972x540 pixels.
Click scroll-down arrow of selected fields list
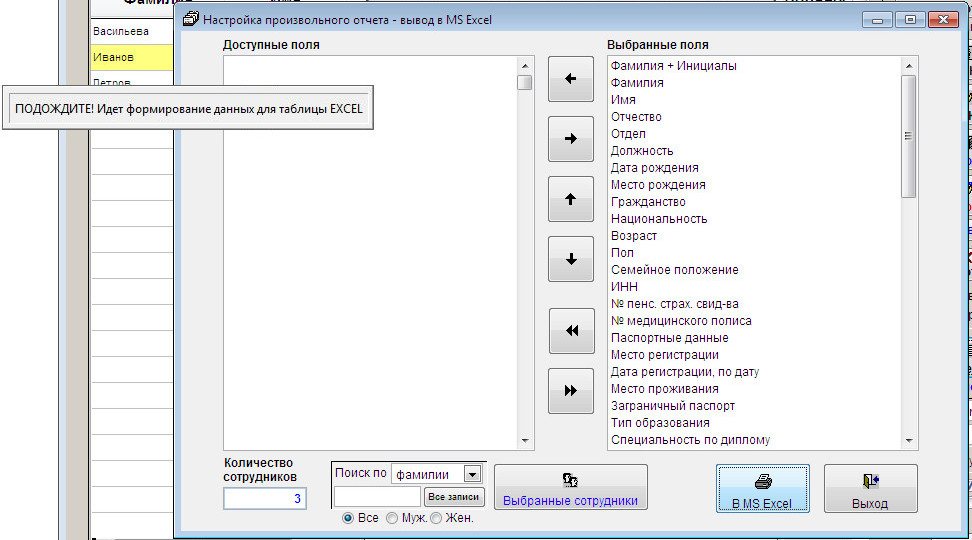(909, 441)
